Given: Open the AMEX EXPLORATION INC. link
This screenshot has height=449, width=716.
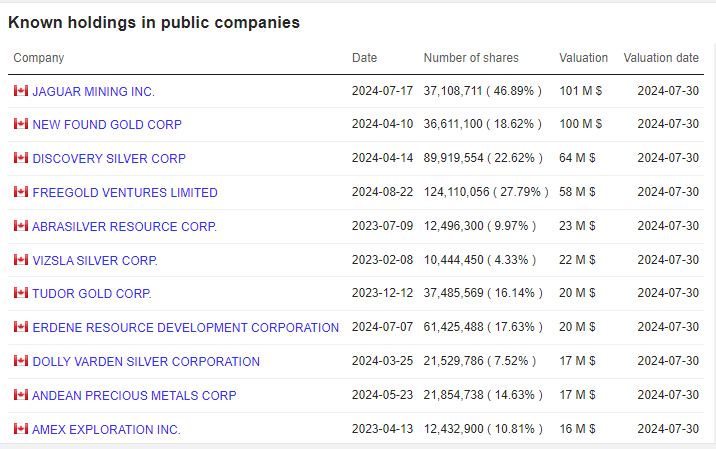Looking at the screenshot, I should [x=106, y=429].
